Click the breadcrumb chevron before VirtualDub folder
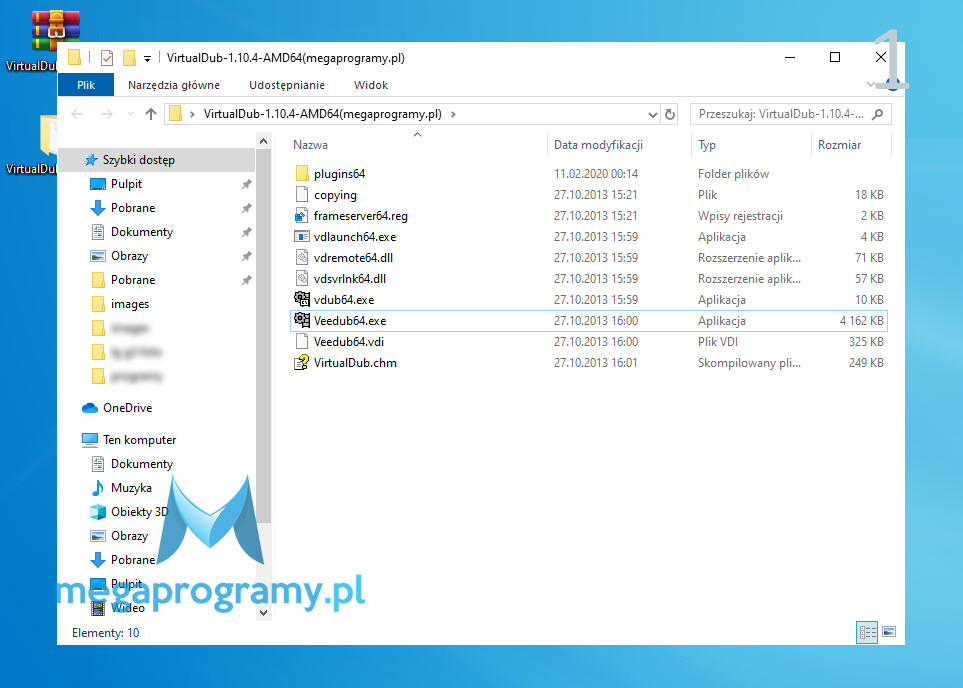 (192, 114)
